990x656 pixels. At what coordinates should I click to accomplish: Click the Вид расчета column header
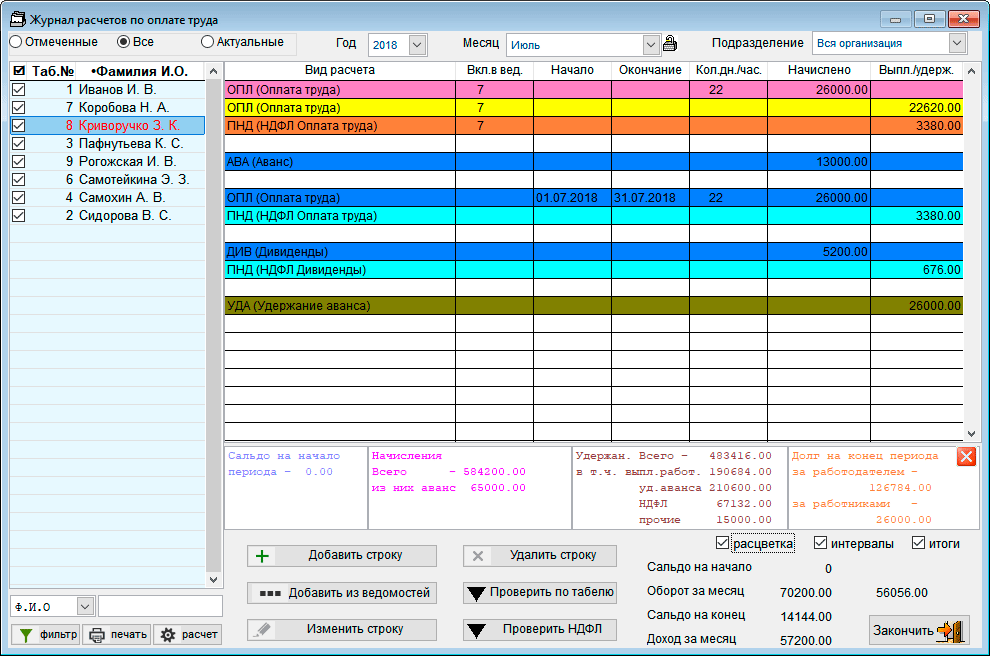(x=340, y=70)
